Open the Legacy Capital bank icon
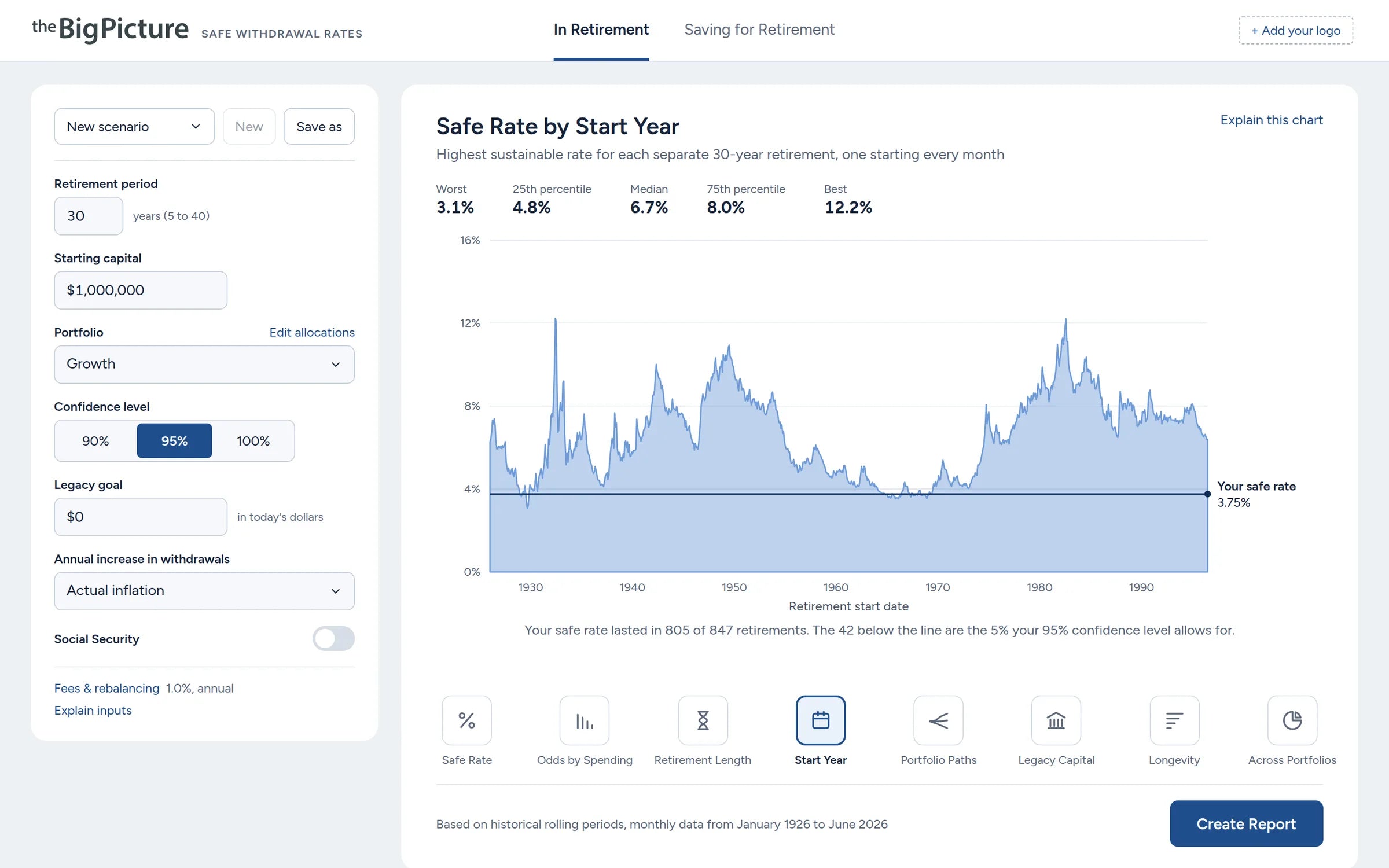Image resolution: width=1389 pixels, height=868 pixels. pyautogui.click(x=1056, y=720)
